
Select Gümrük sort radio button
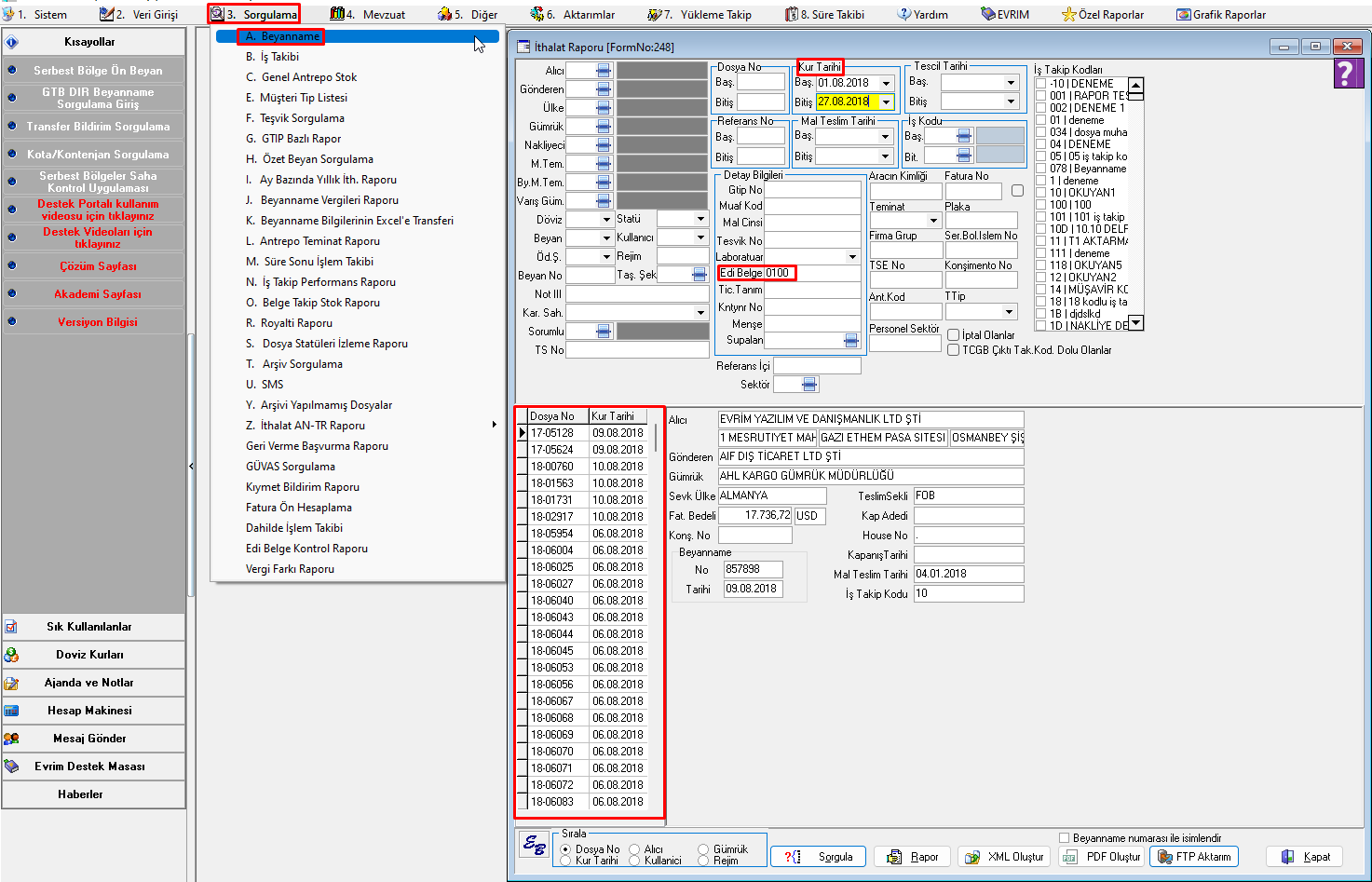click(703, 849)
